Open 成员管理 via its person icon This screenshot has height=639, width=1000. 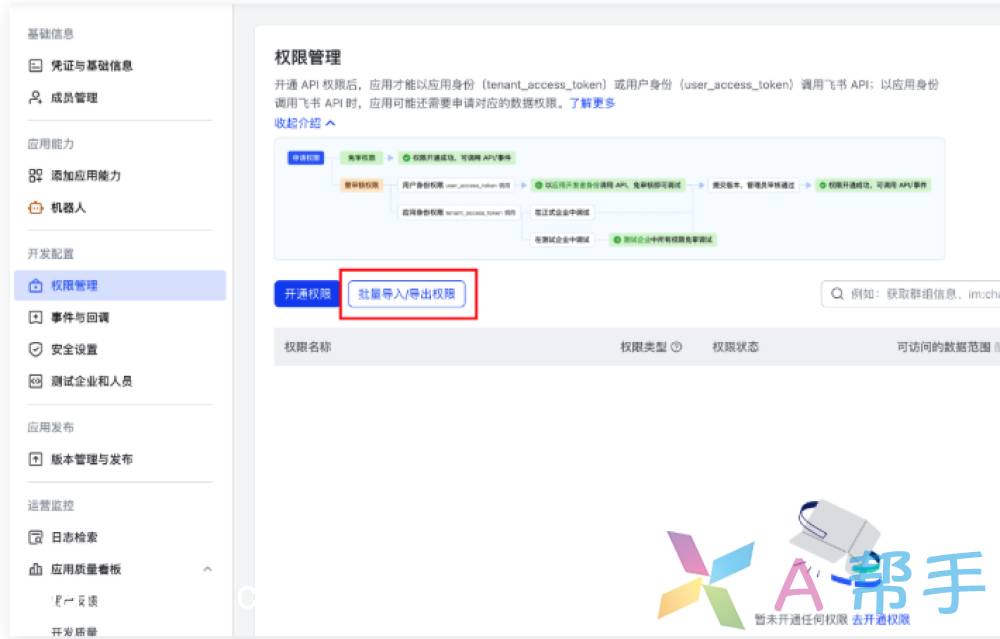[x=35, y=98]
